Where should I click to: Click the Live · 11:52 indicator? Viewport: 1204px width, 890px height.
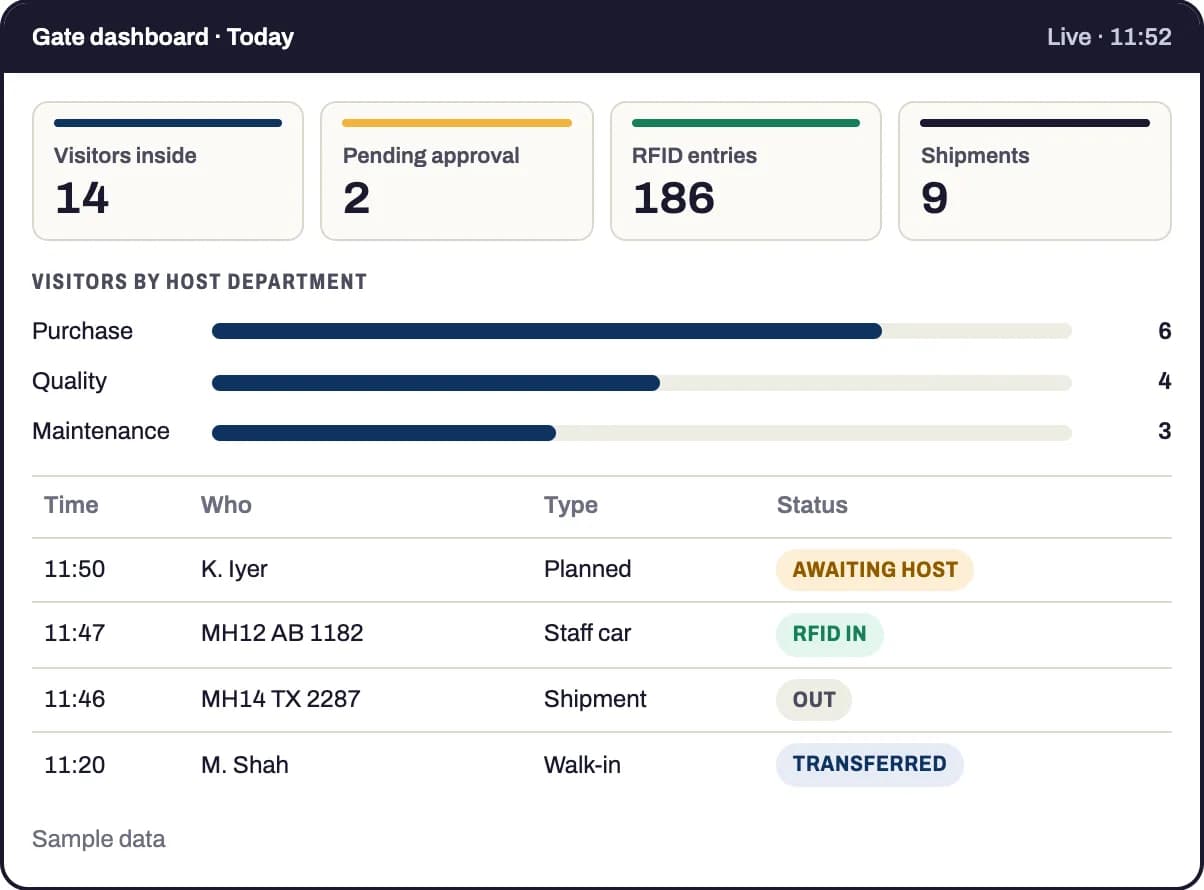(1109, 37)
